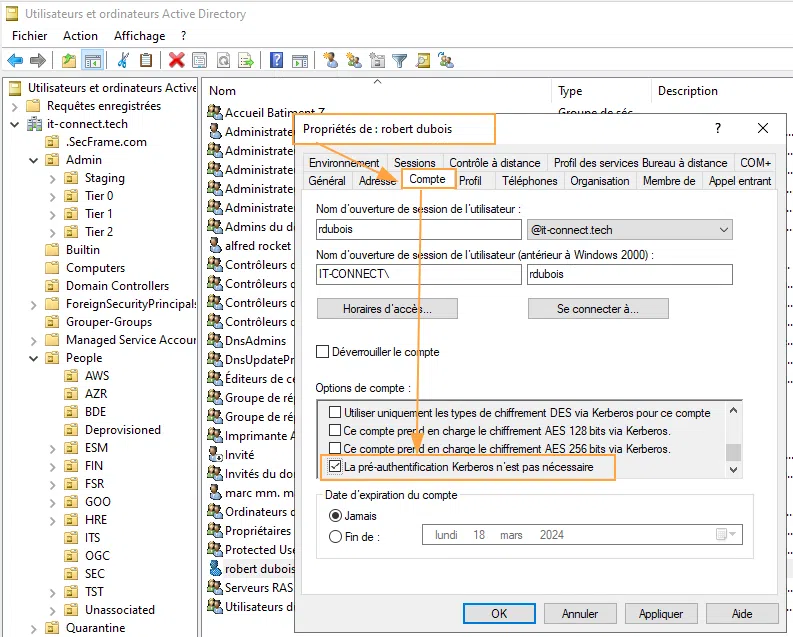Click the Aide button
Viewport: 793px width, 637px height.
pyautogui.click(x=742, y=613)
